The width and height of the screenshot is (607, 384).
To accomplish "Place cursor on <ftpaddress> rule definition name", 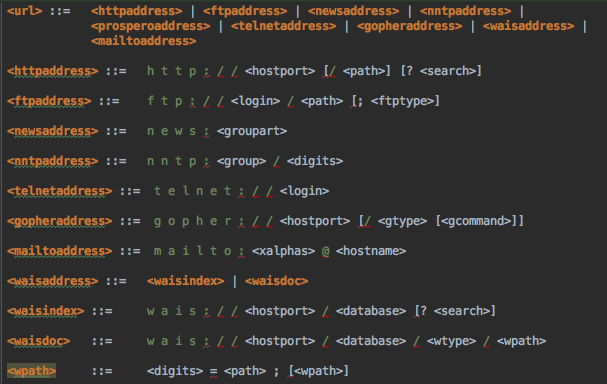I will click(x=49, y=101).
